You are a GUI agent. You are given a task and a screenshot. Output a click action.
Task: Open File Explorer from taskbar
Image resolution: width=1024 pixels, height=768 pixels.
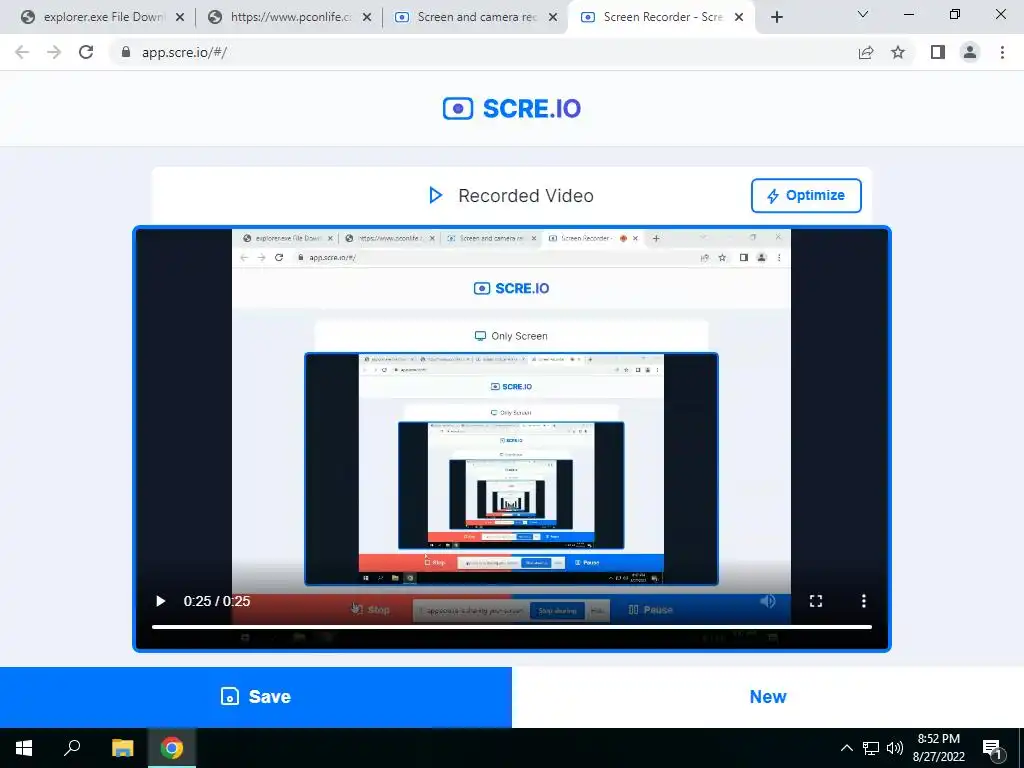click(x=122, y=748)
